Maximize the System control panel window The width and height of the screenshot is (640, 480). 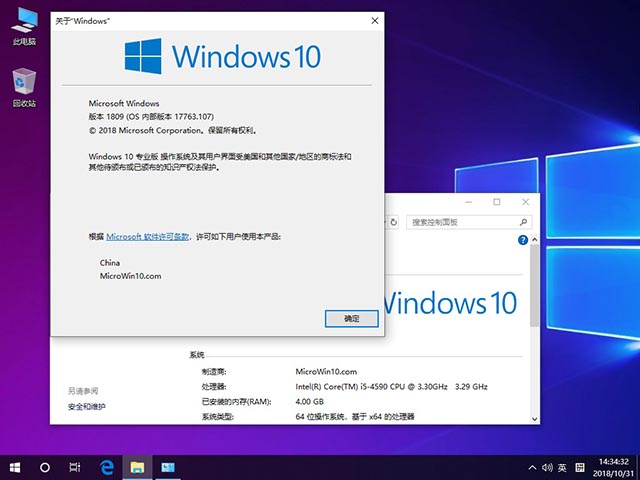pos(497,202)
